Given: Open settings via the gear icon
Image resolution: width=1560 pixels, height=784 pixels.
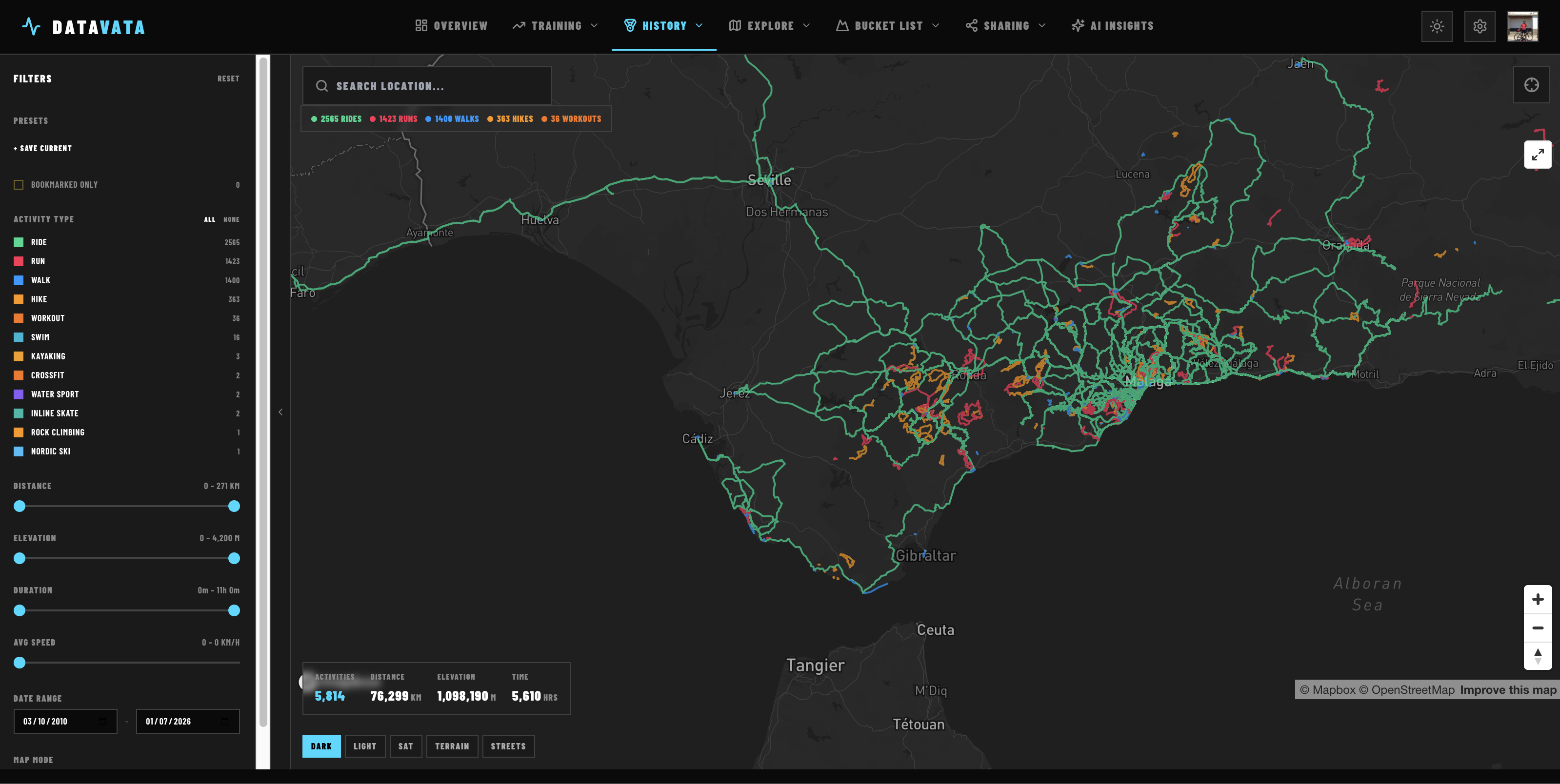Looking at the screenshot, I should [1480, 26].
